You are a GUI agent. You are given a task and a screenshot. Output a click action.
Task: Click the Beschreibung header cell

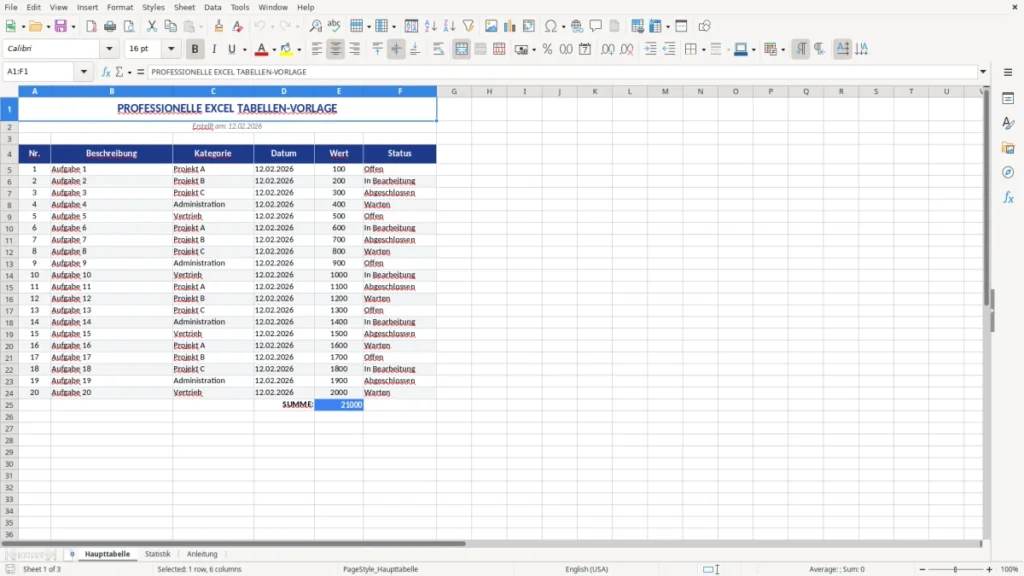pos(112,153)
